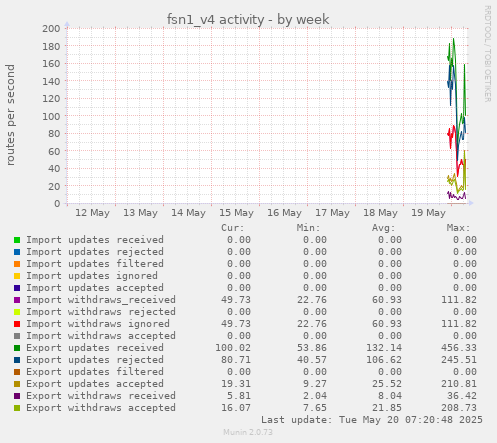The height and width of the screenshot is (443, 497).
Task: Click the 'Max:' column header
Action: [x=458, y=228]
